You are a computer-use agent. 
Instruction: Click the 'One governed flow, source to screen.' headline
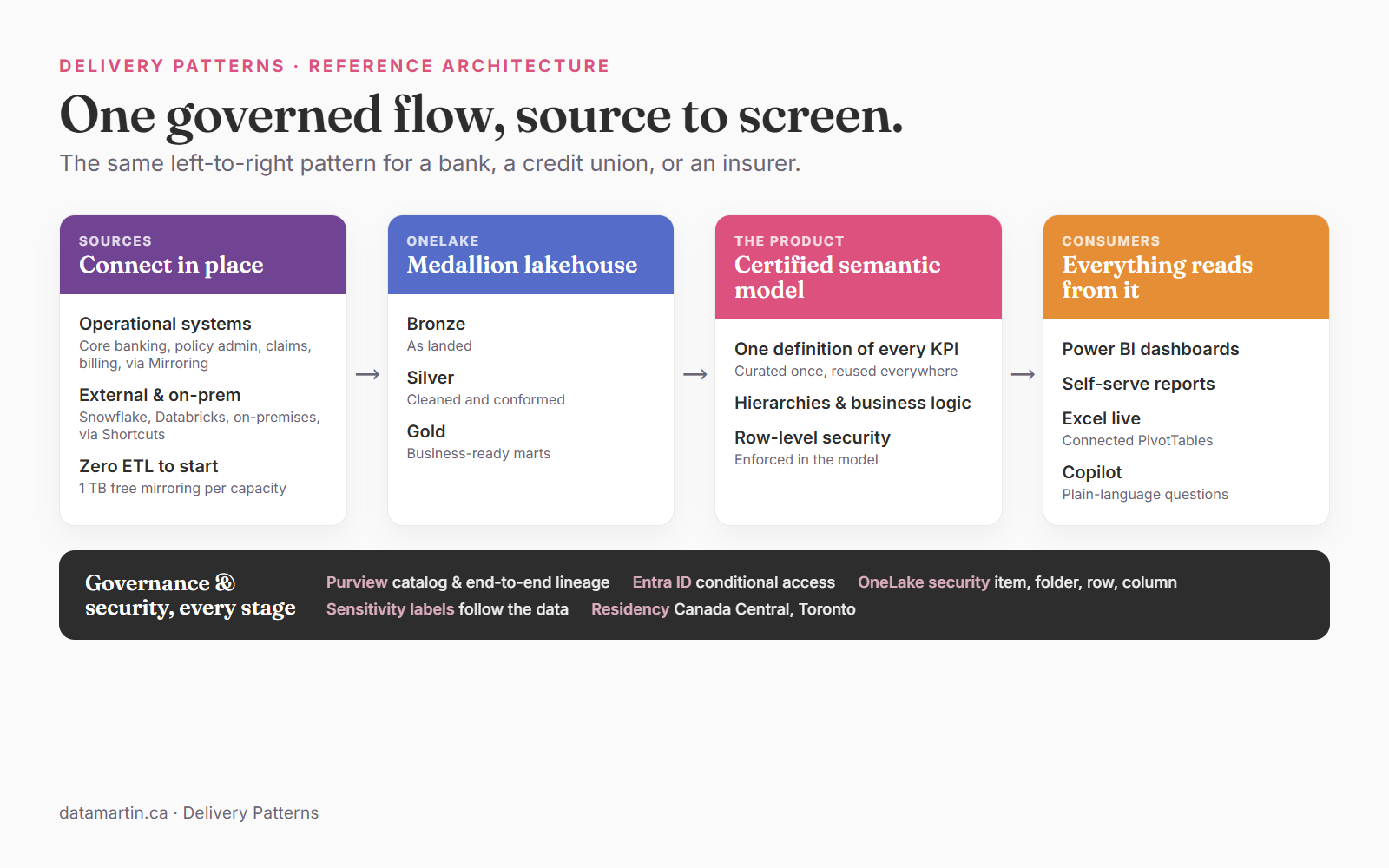click(481, 115)
